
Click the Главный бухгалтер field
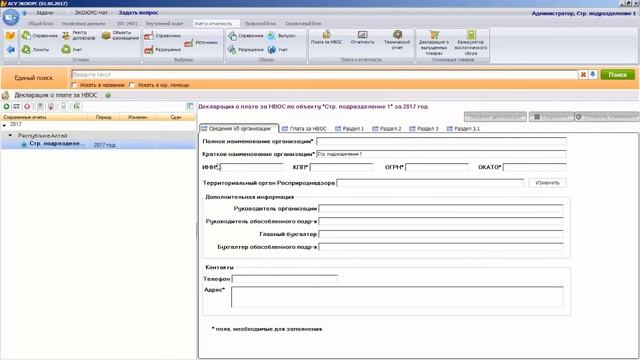(441, 234)
